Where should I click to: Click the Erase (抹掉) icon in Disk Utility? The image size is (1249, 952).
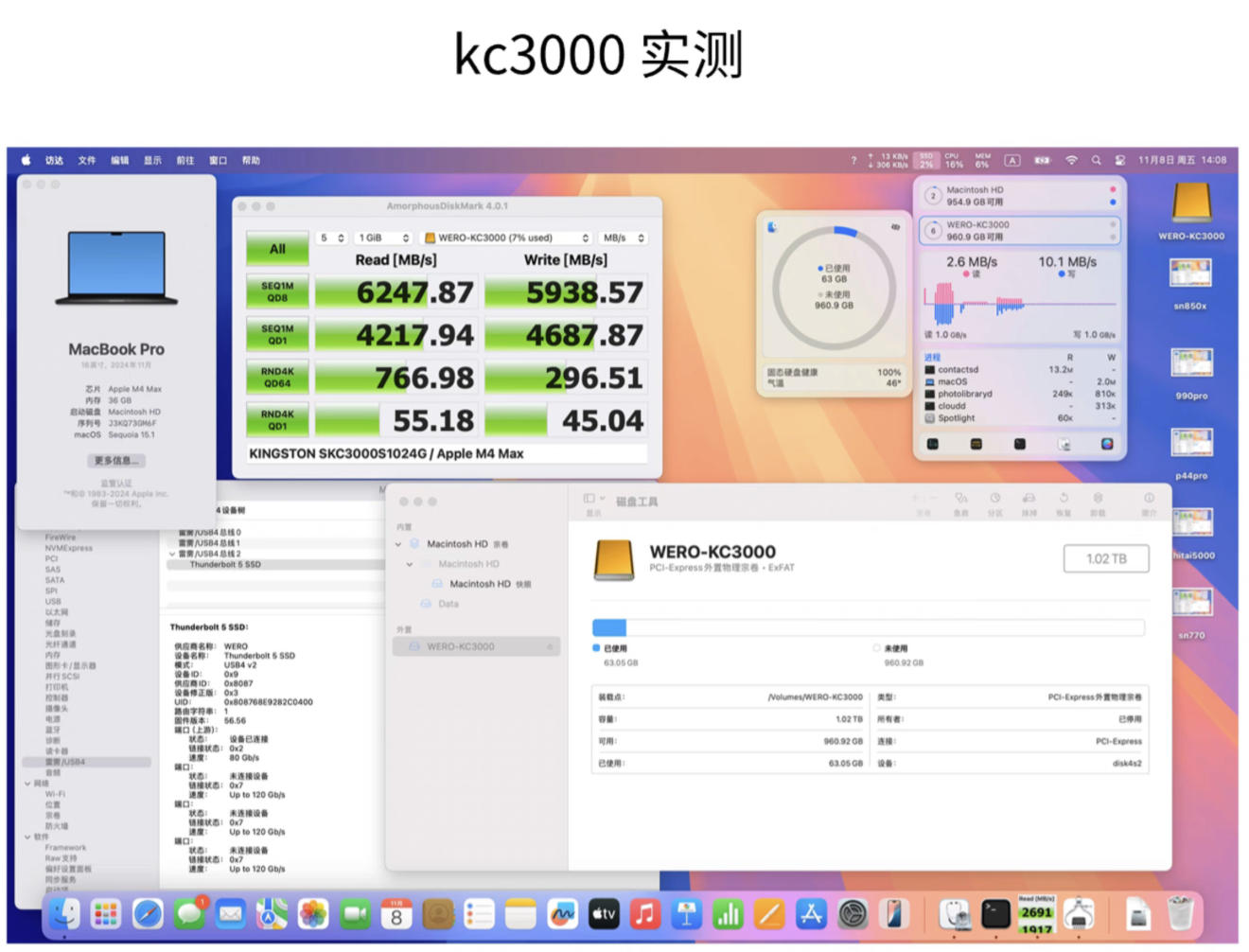click(x=1029, y=498)
